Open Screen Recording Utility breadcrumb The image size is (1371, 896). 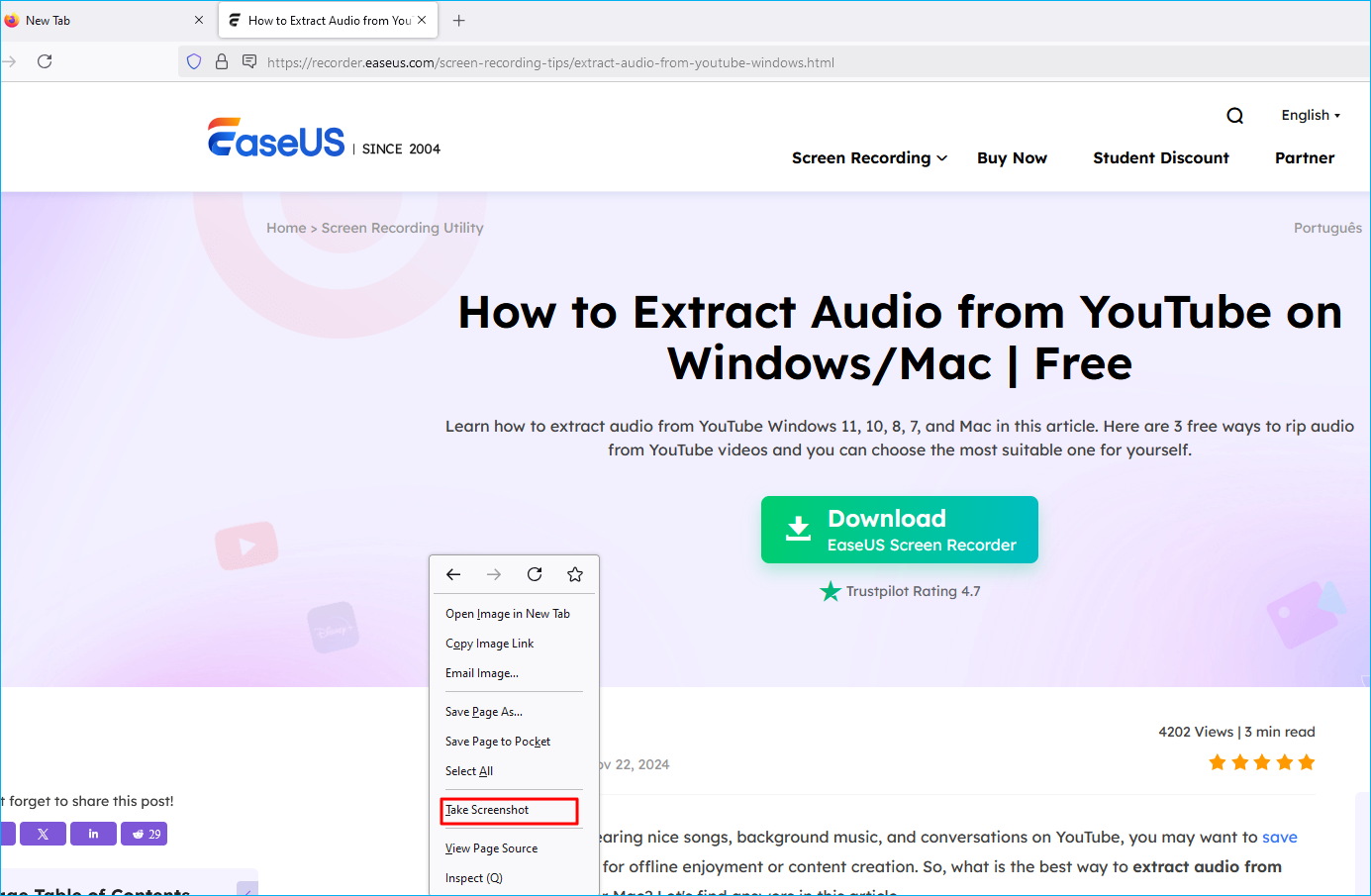coord(403,228)
